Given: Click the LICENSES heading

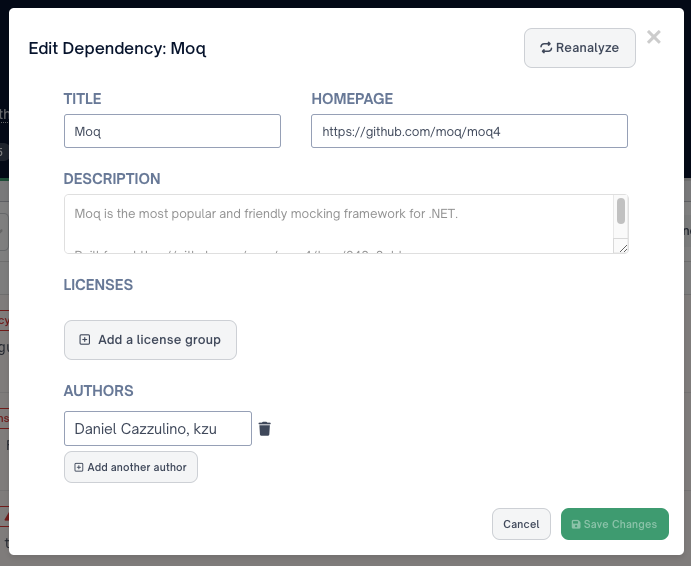Looking at the screenshot, I should pos(98,285).
